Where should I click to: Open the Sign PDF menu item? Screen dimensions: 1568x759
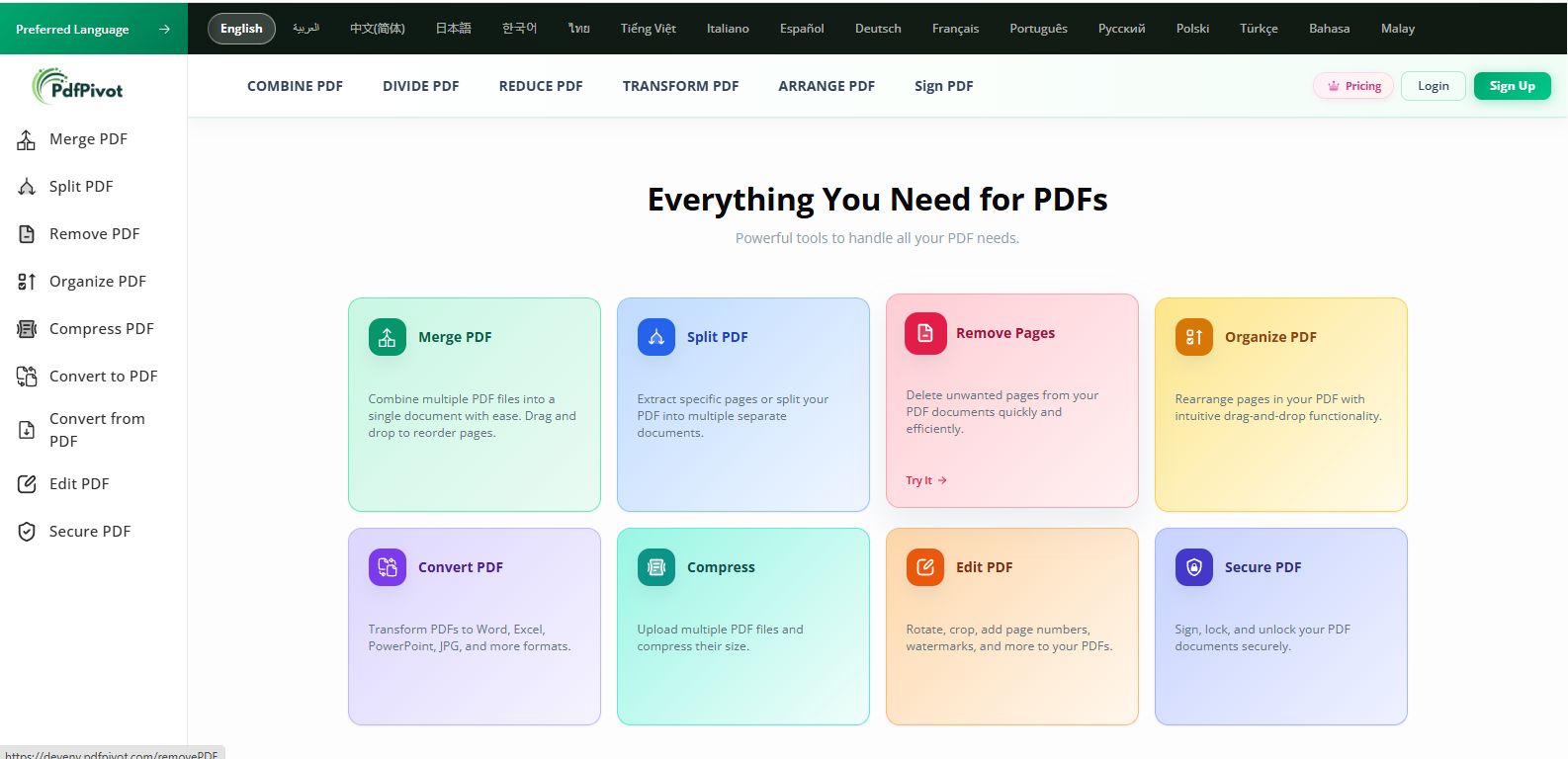pos(944,86)
